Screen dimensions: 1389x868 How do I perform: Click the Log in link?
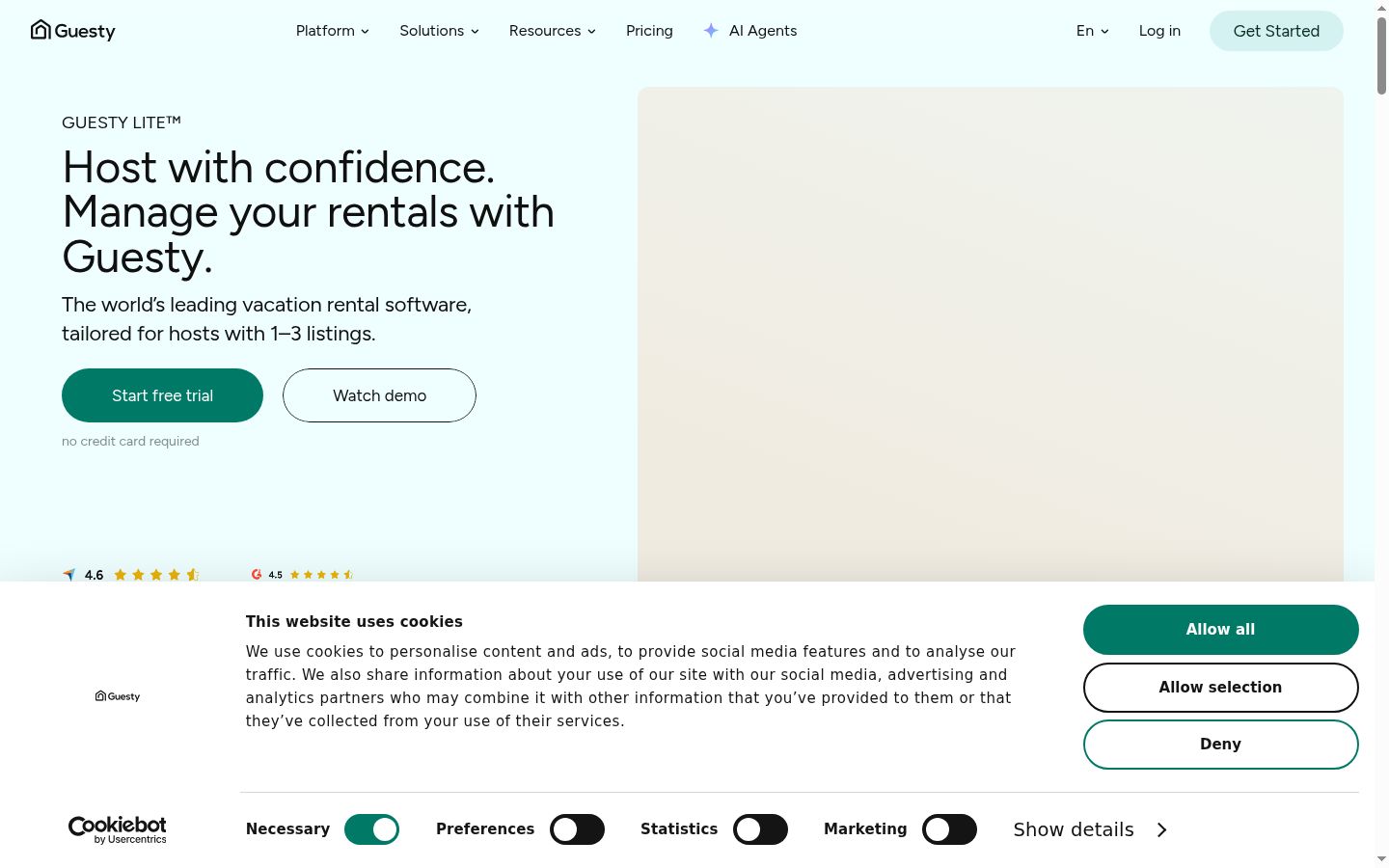[x=1159, y=31]
